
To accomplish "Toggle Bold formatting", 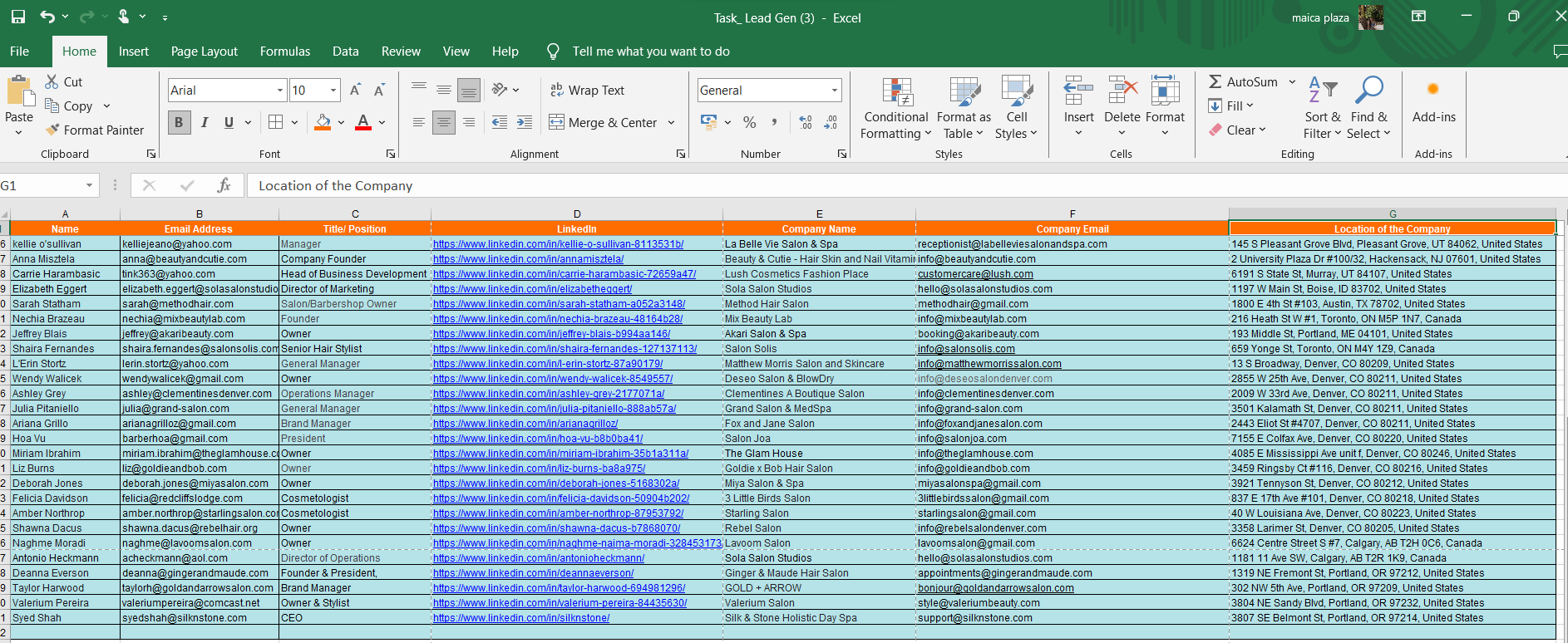I will (179, 122).
